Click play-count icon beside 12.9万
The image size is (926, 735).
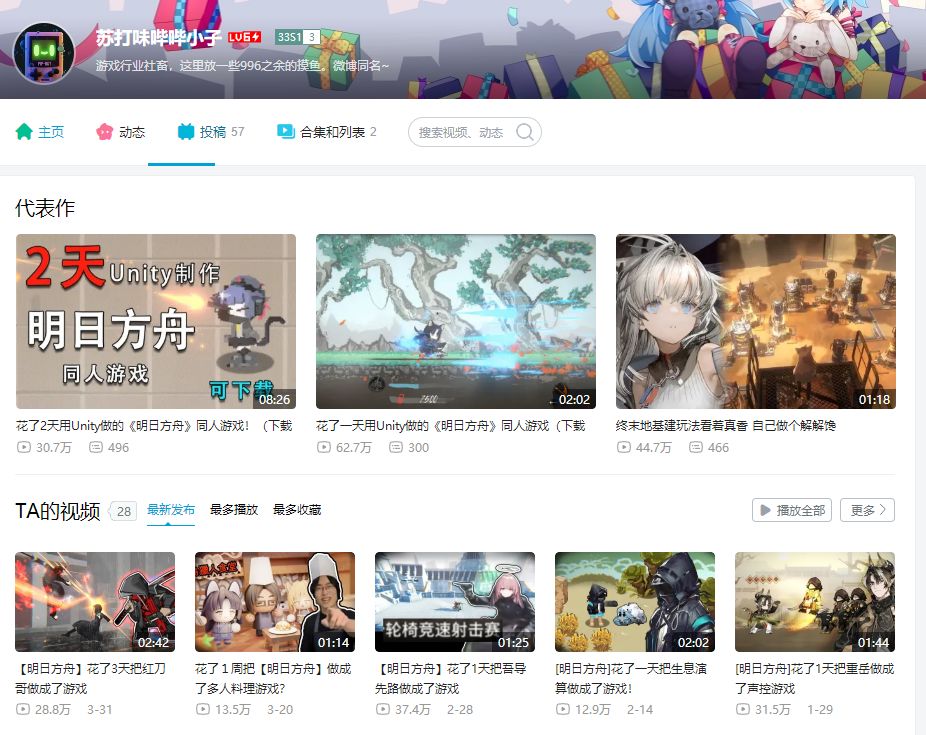pyautogui.click(x=563, y=709)
